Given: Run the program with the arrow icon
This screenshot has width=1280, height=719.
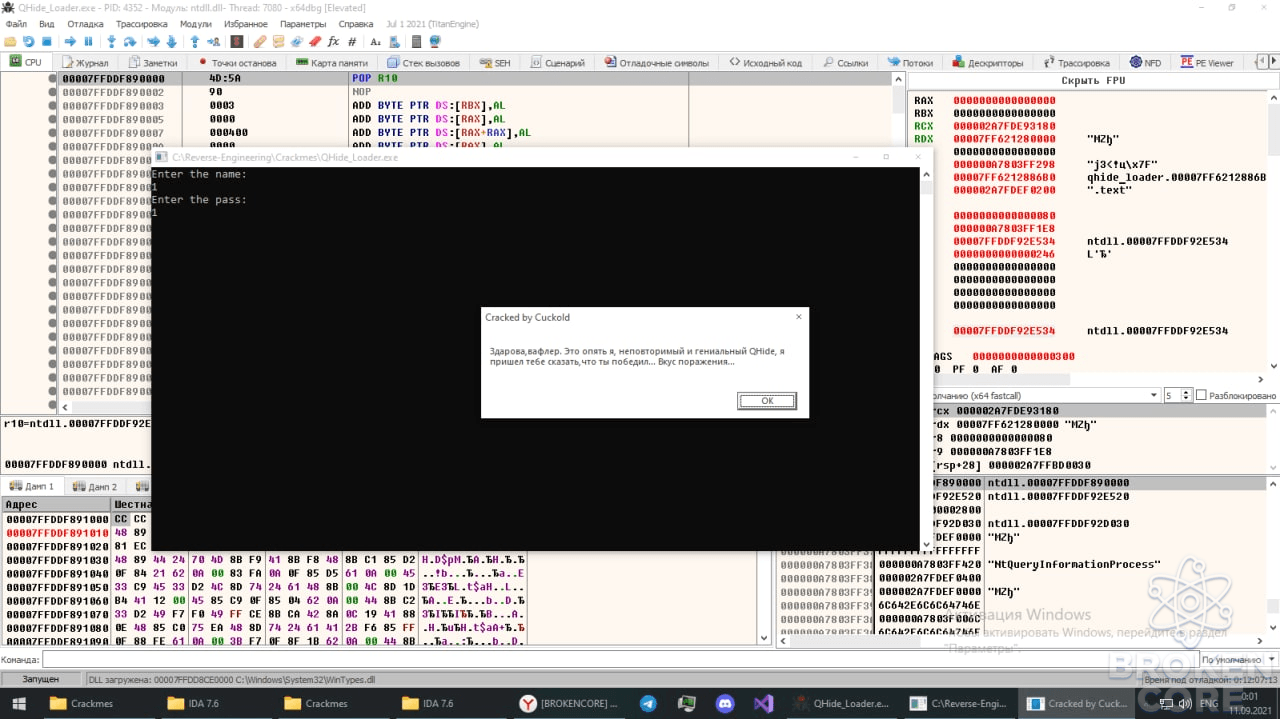Looking at the screenshot, I should point(70,42).
